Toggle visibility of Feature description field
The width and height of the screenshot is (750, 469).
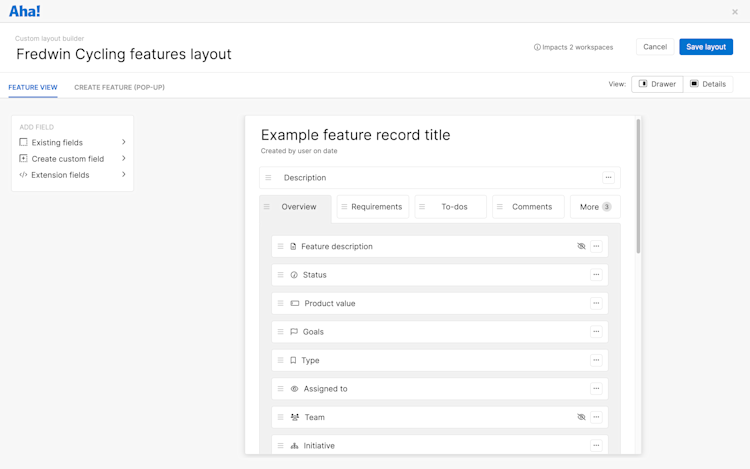tap(581, 246)
